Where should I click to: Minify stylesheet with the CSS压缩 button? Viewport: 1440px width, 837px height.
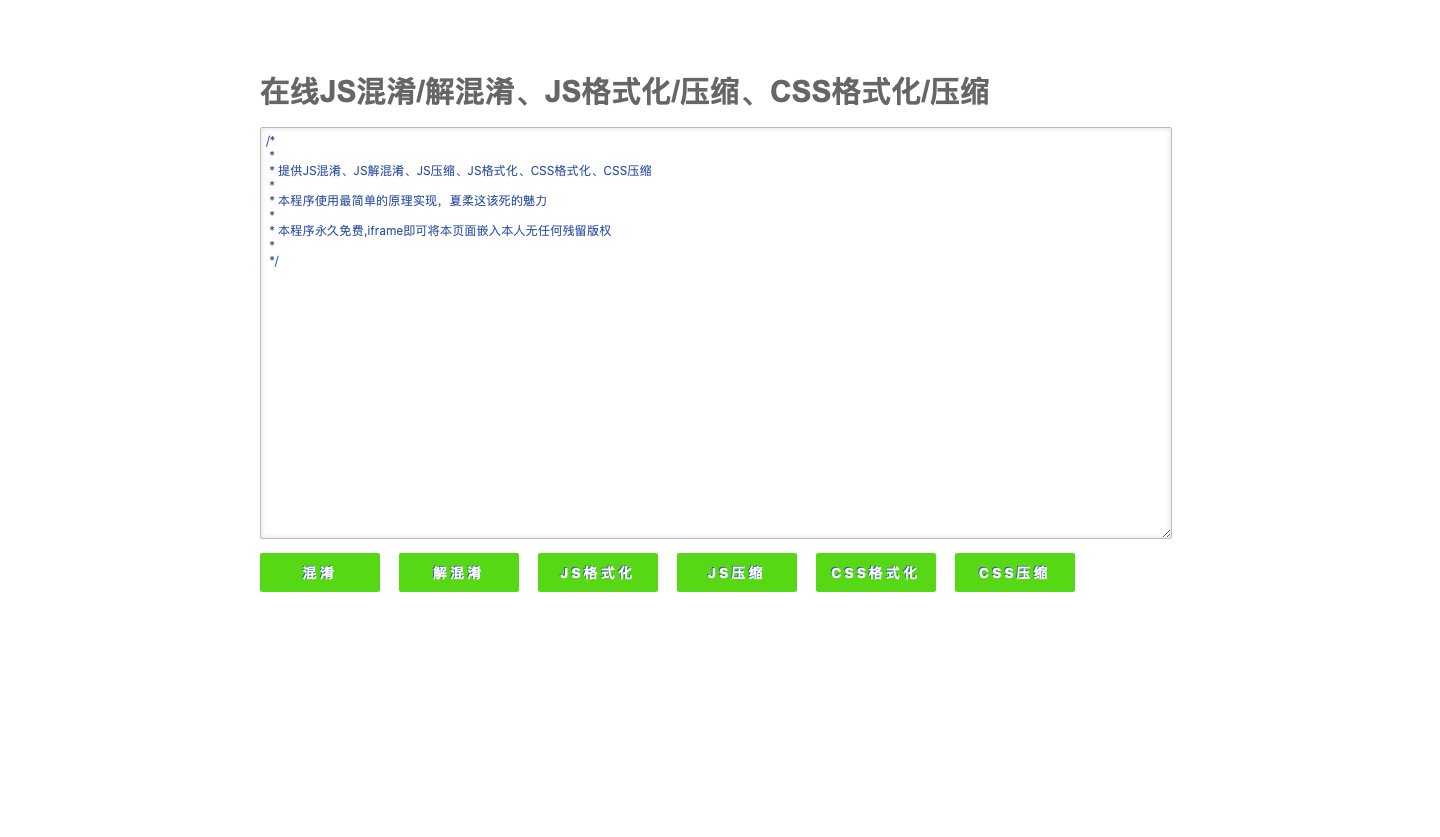1015,572
